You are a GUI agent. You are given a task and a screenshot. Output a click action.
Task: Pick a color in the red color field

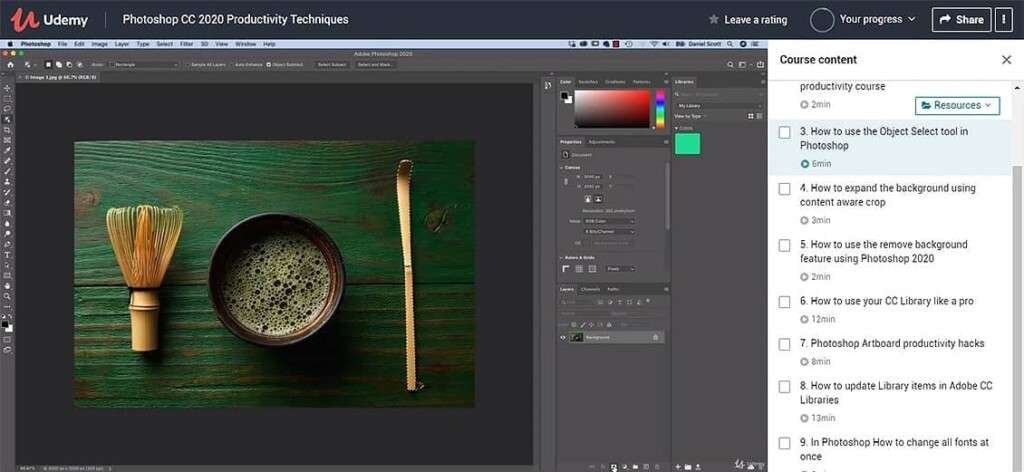(612, 108)
